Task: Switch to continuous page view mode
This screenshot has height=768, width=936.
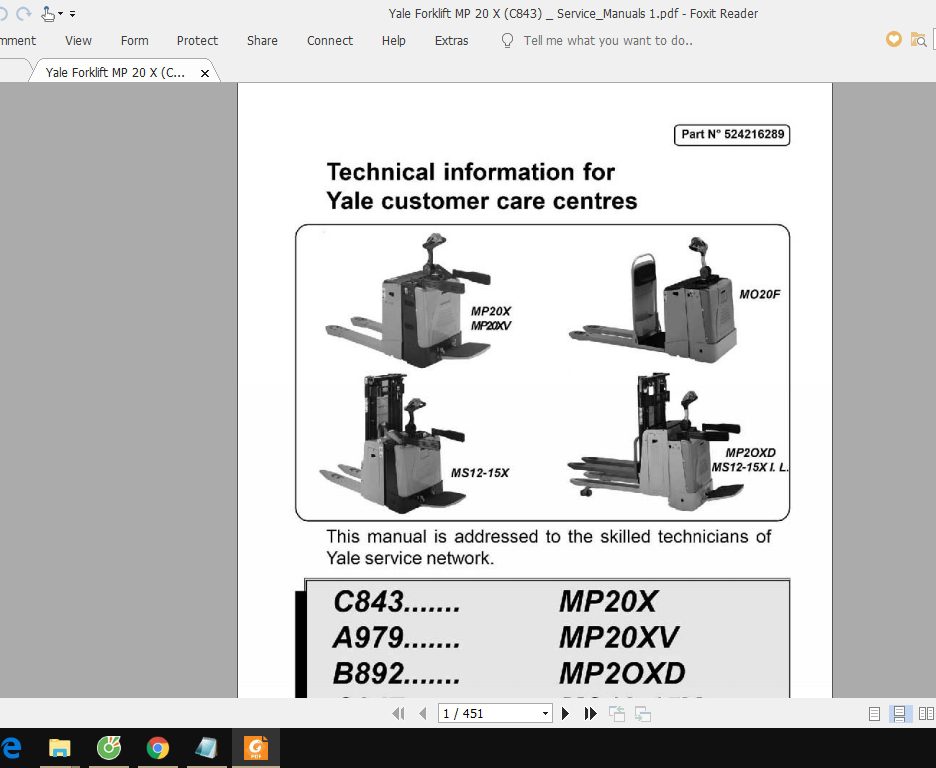Action: point(900,714)
